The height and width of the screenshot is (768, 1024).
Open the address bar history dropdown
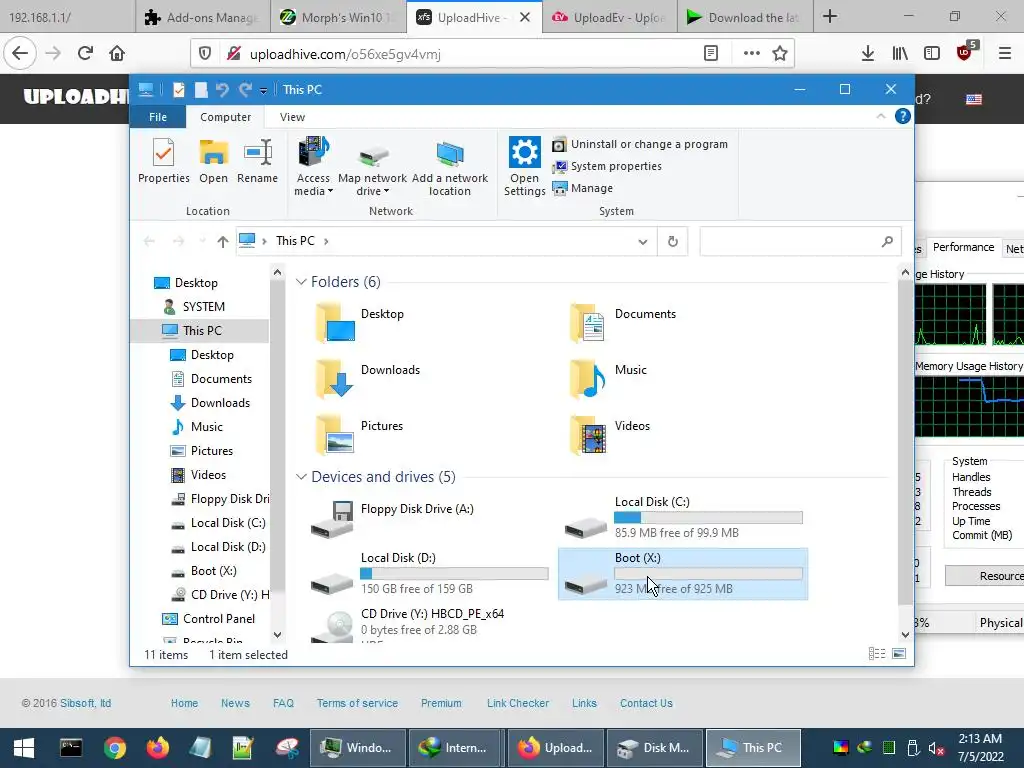point(643,242)
